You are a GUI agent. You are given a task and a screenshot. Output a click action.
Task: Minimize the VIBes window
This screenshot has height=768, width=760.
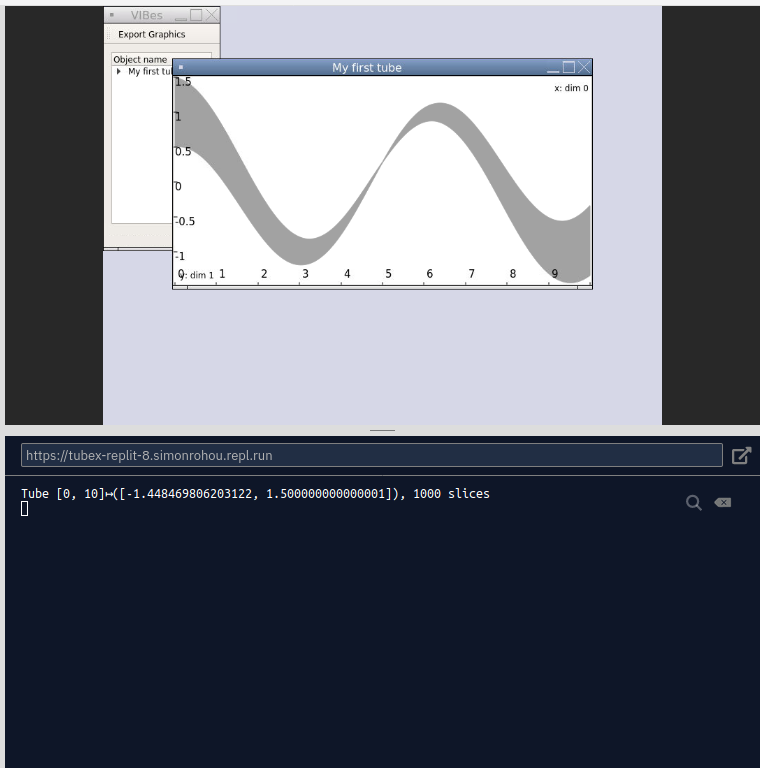click(x=180, y=16)
